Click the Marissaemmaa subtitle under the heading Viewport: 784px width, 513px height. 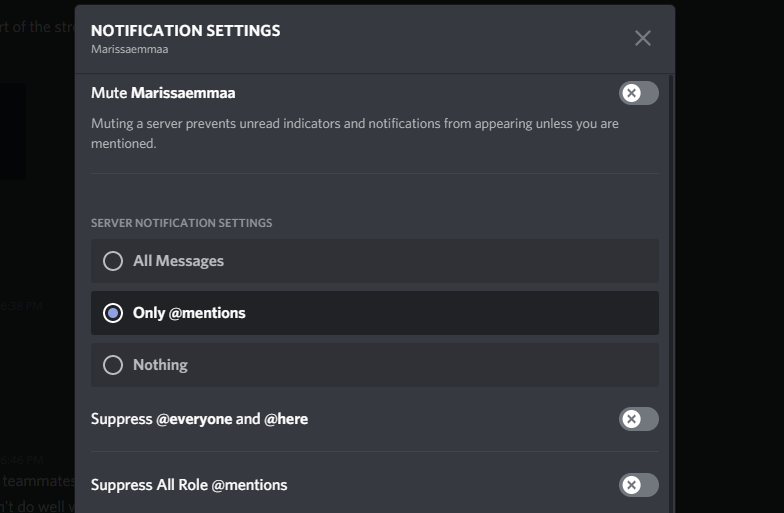point(130,49)
